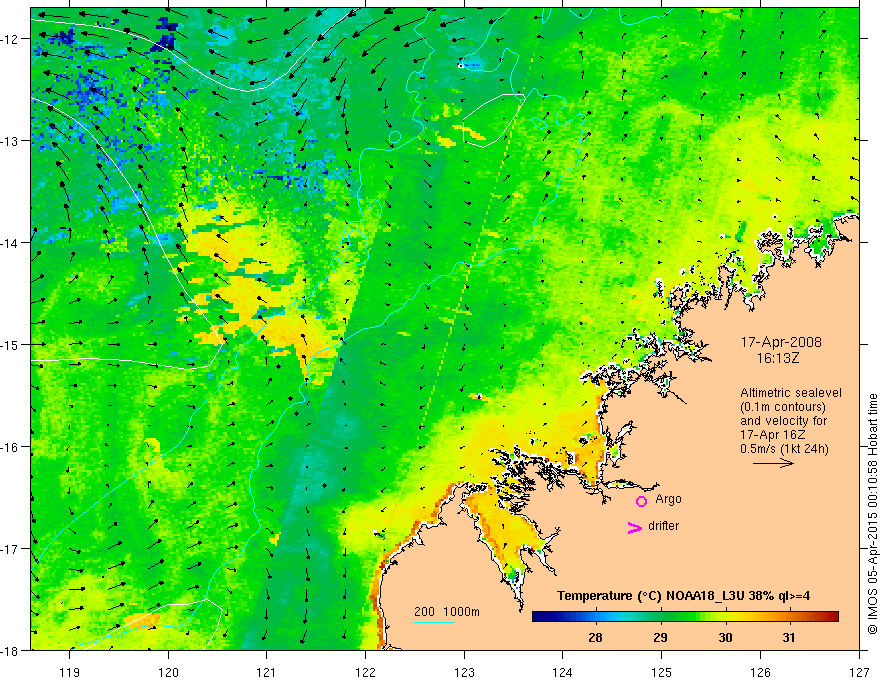Click the "Temperature (°C) NOAA18_L3U 38% ql>=4" title
Screen dimensions: 880x680
pos(683,596)
